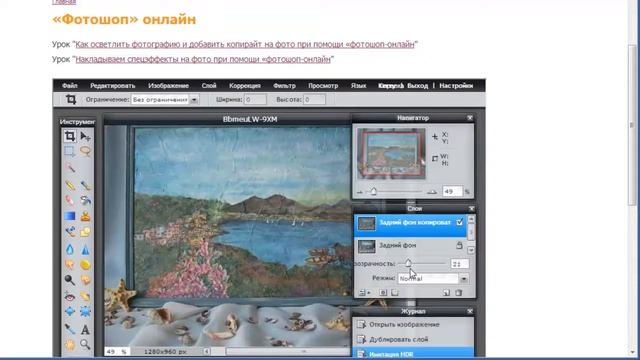Click the add layer mask icon
Screen dimensions: 640x360
tap(383, 293)
